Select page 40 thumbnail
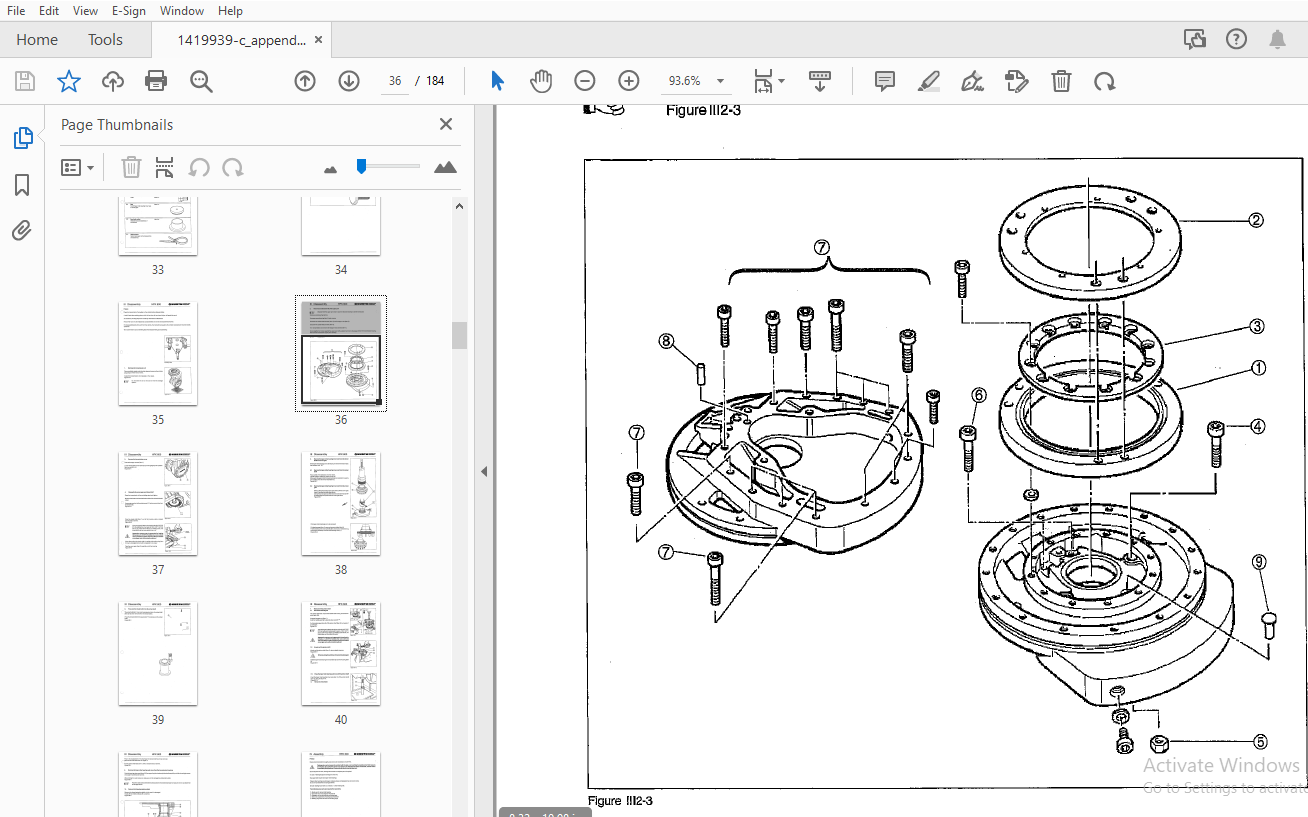 click(x=341, y=654)
